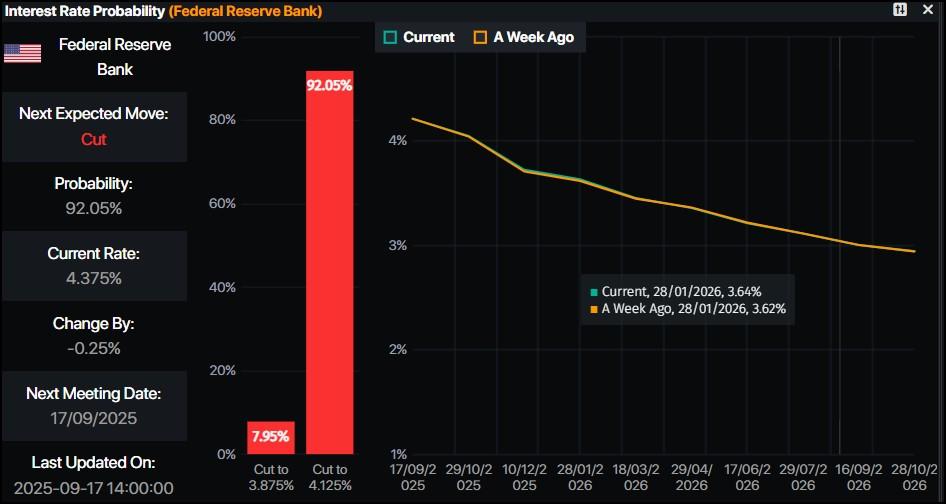Toggle the A Week Ago legend checkbox
The height and width of the screenshot is (504, 946).
coord(481,37)
